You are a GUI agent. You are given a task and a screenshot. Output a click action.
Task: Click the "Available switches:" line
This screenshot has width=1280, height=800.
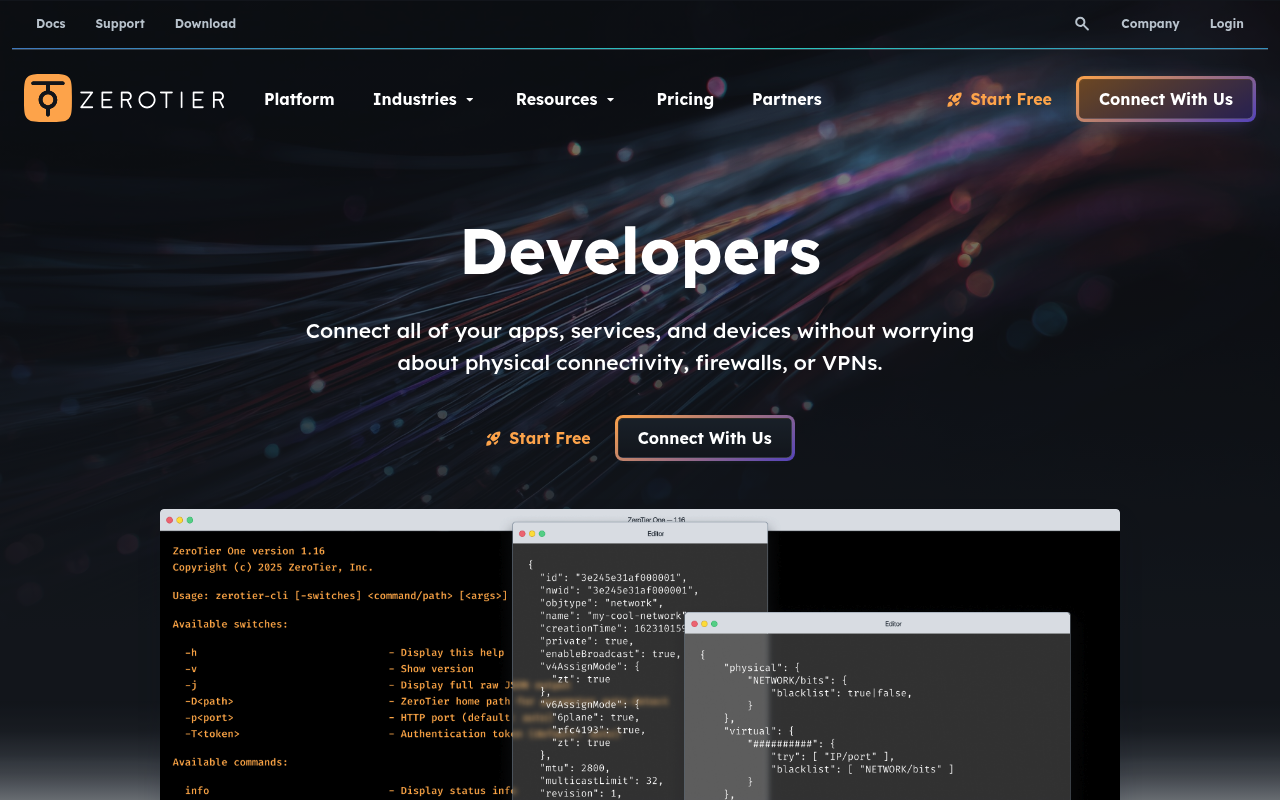[x=230, y=624]
